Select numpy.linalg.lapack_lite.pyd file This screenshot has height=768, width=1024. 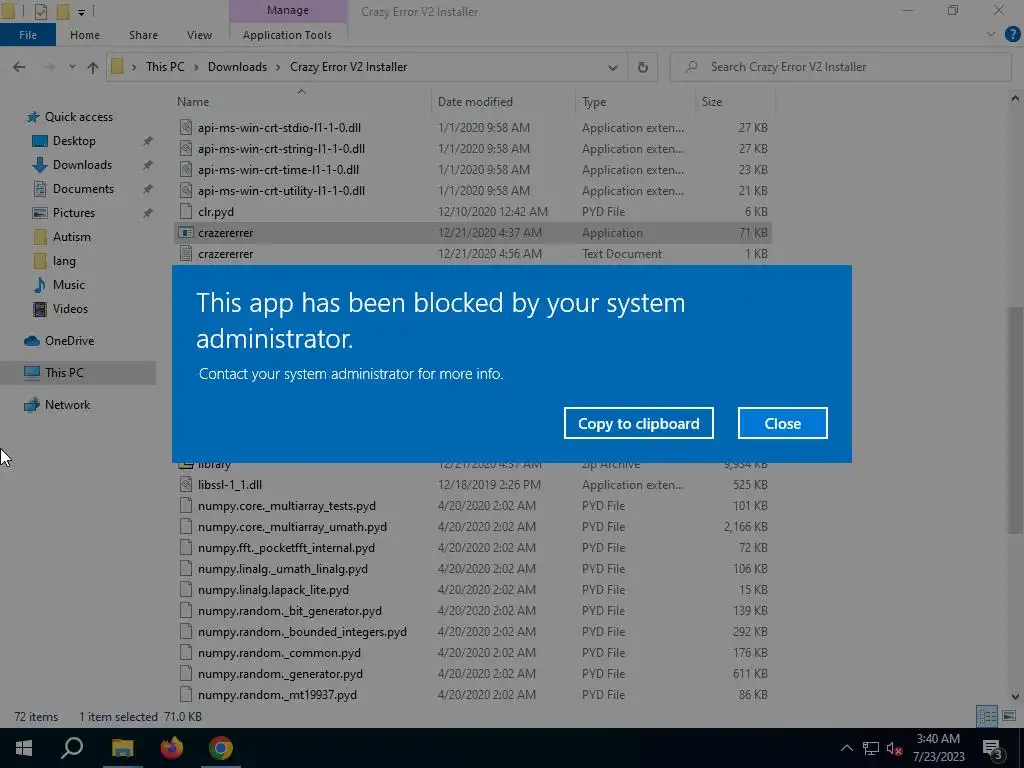pos(273,590)
